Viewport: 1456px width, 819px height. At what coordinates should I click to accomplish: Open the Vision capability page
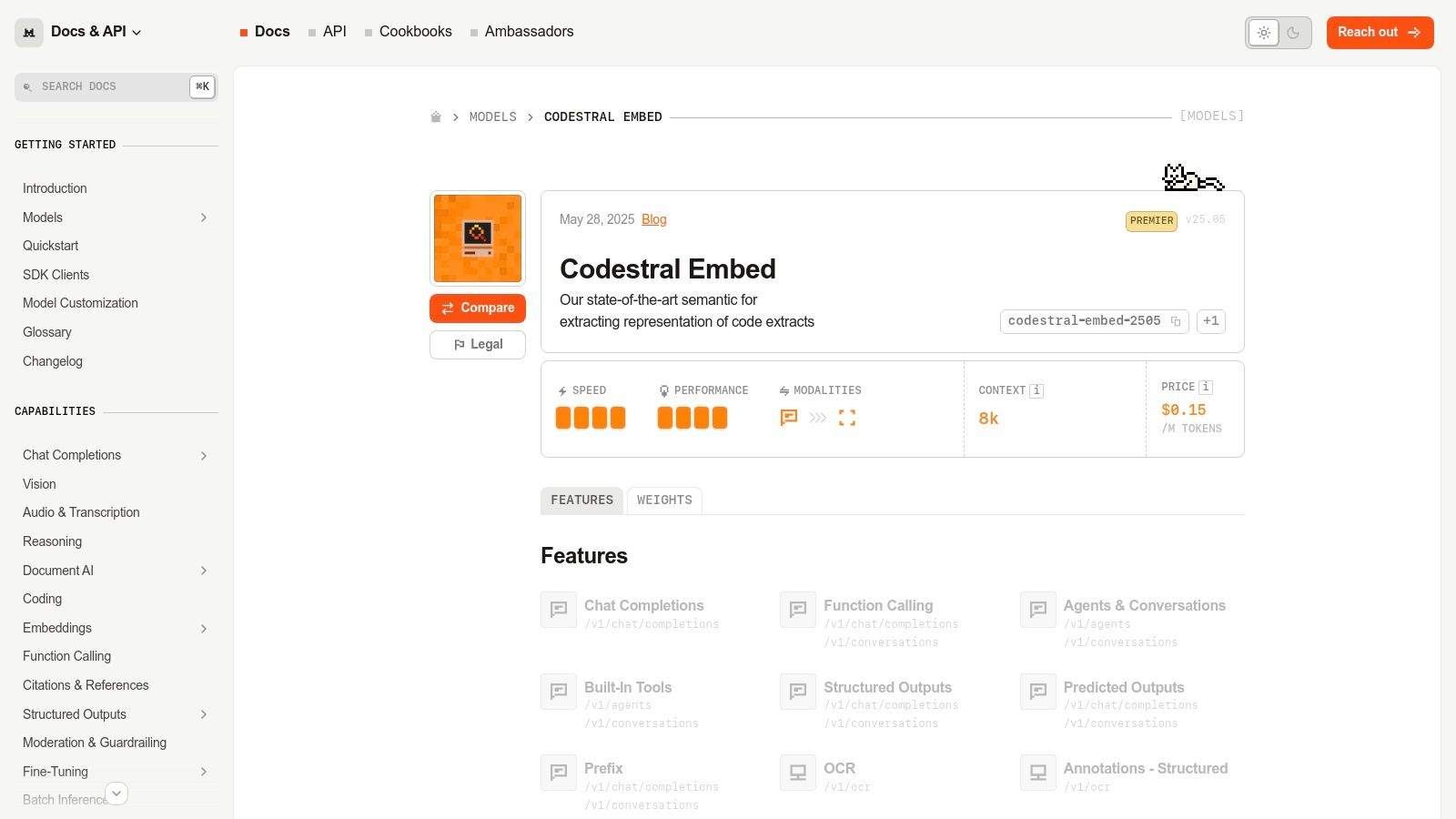click(39, 484)
